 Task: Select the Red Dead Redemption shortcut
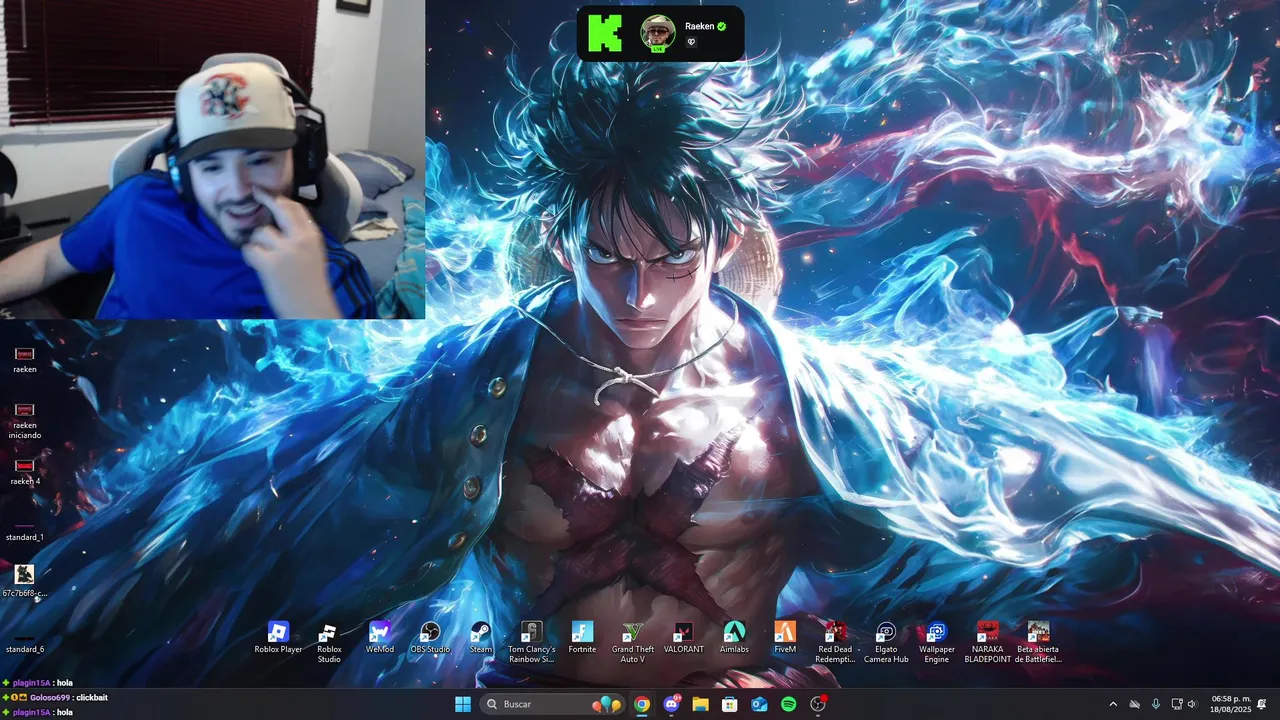click(x=835, y=642)
